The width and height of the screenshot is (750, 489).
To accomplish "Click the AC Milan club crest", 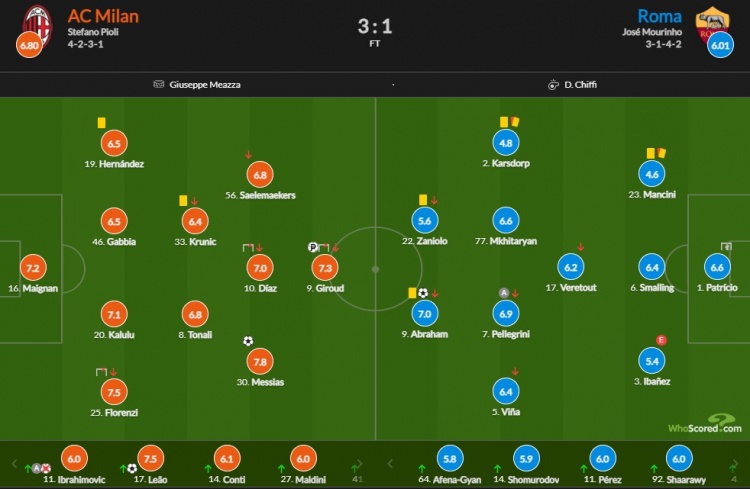I will click(37, 25).
